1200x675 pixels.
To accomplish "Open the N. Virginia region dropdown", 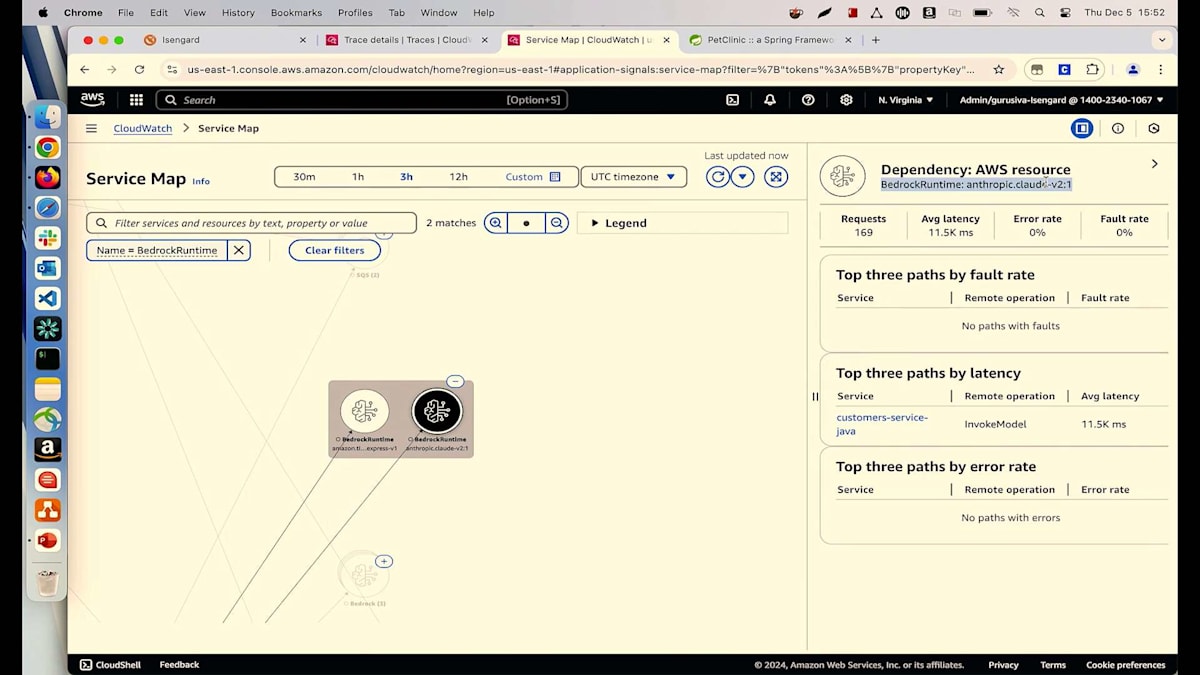I will [x=905, y=100].
